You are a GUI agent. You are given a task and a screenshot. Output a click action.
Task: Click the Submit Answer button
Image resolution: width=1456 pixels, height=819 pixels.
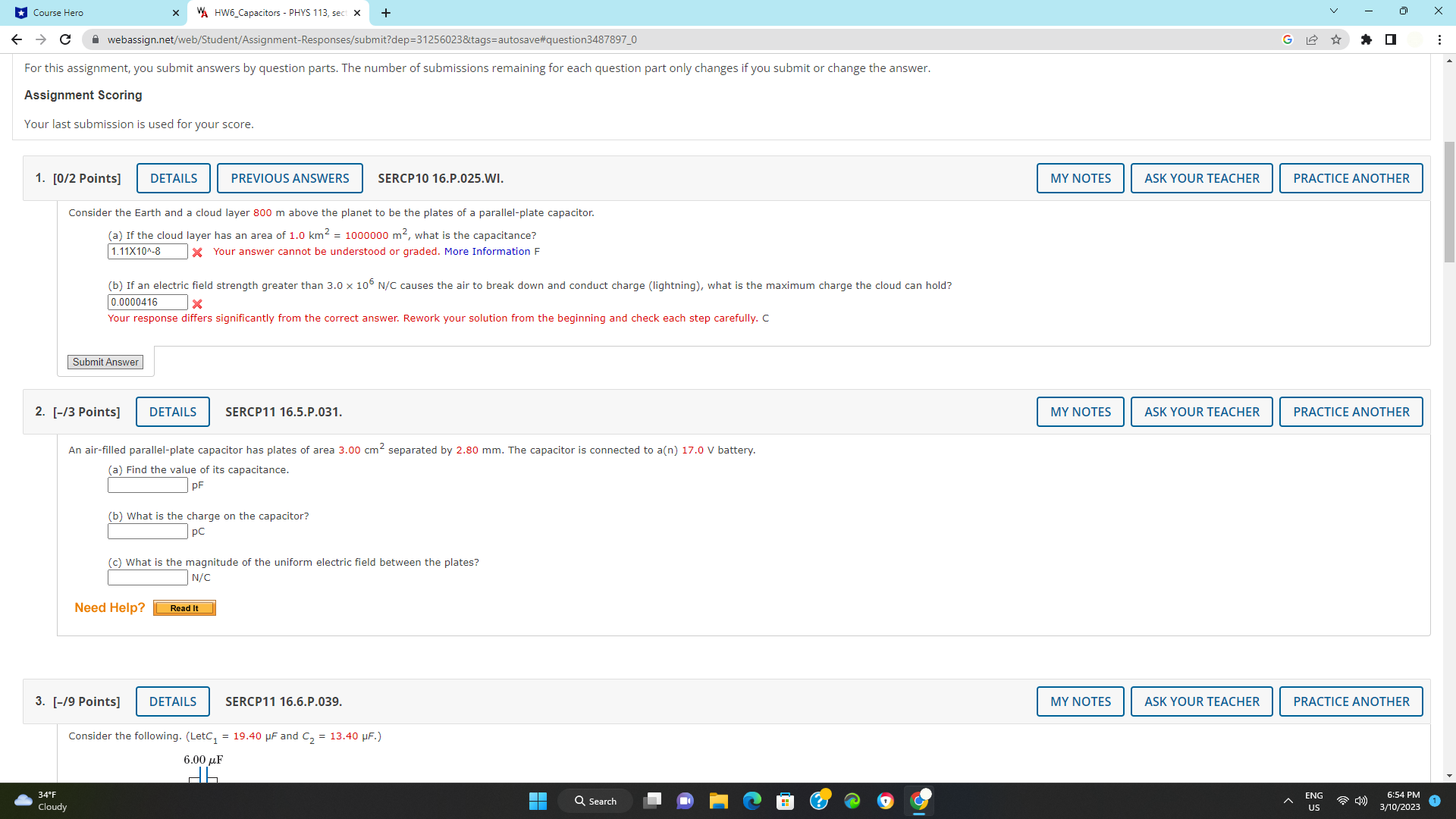(105, 362)
